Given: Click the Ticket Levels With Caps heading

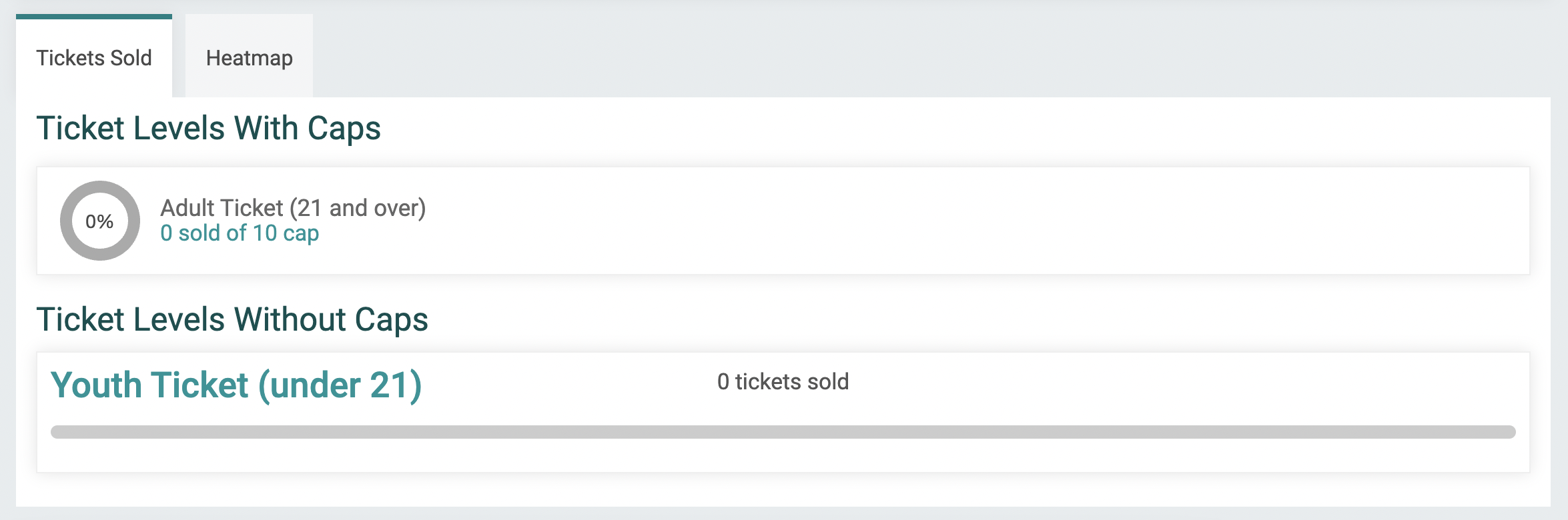Looking at the screenshot, I should [210, 128].
